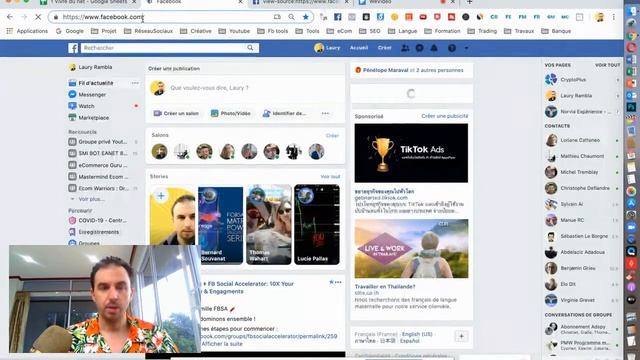Viewport: 640px width, 360px height.
Task: Click the Facebook extension icon in toolbar
Action: click(x=338, y=17)
